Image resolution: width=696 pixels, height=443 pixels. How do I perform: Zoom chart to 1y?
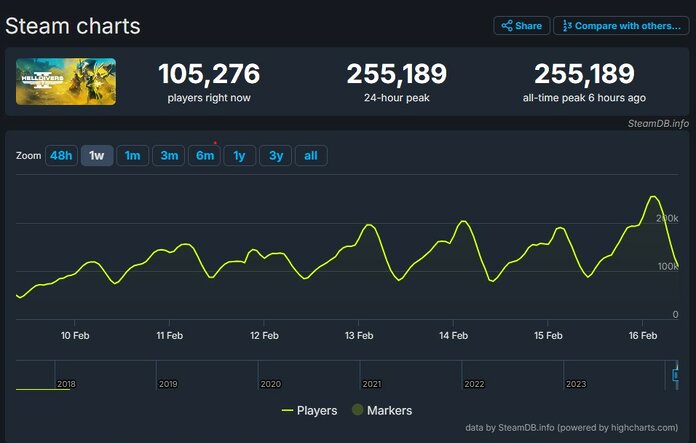239,156
